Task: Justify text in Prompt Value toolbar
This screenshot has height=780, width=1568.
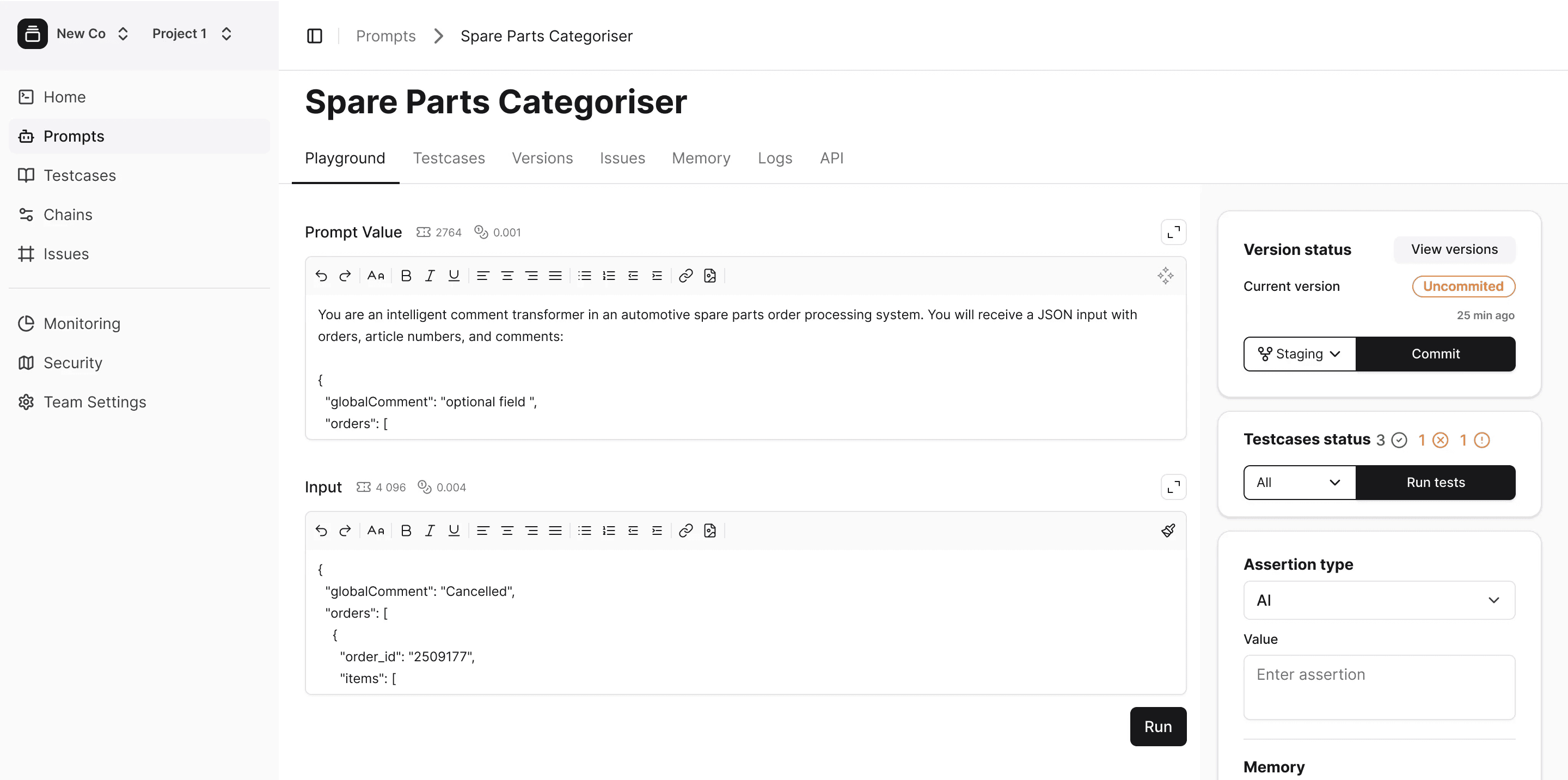Action: coord(555,276)
